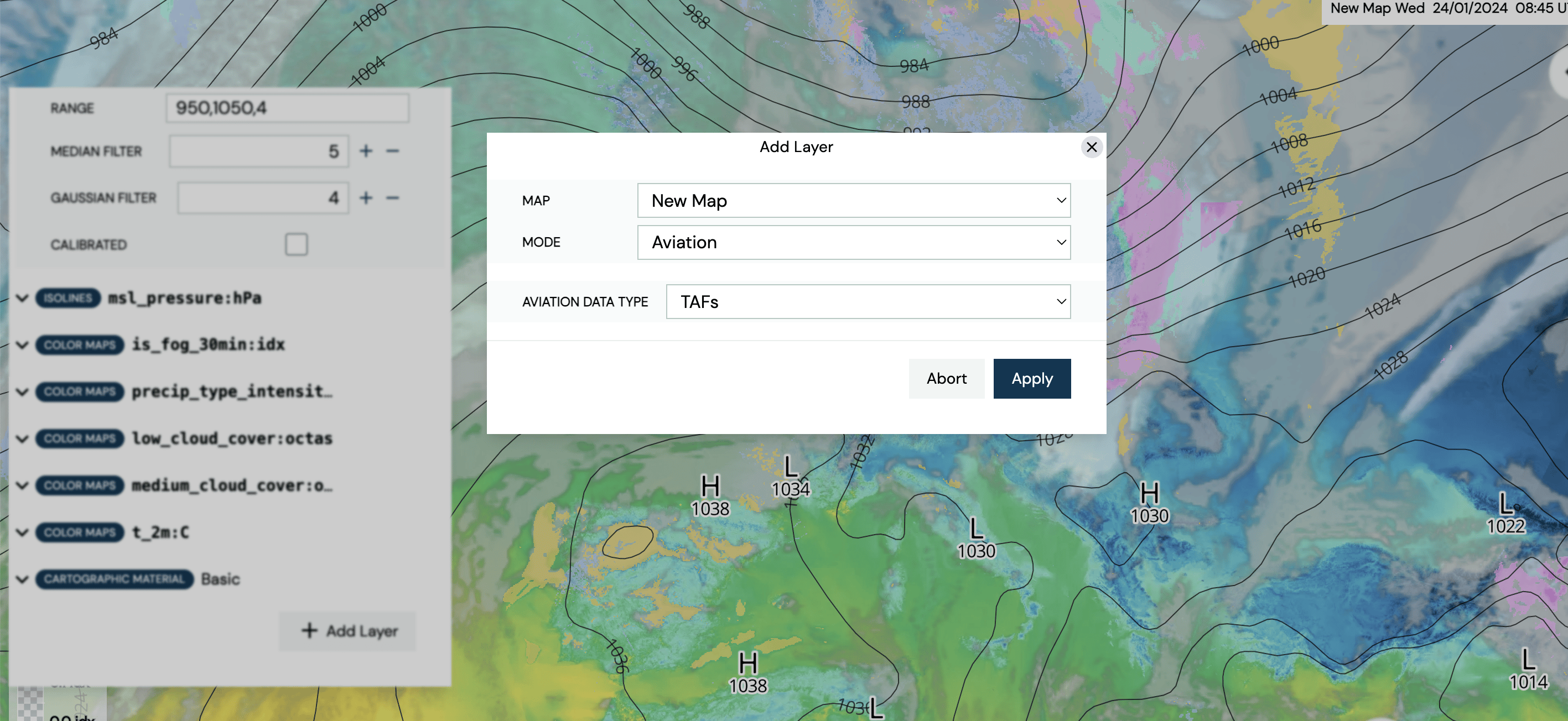
Task: Click the CARTOGRAPHIC MATERIAL icon for Basic
Action: pyautogui.click(x=113, y=578)
